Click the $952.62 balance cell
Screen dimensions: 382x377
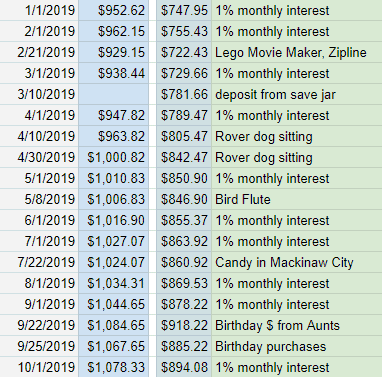(113, 10)
